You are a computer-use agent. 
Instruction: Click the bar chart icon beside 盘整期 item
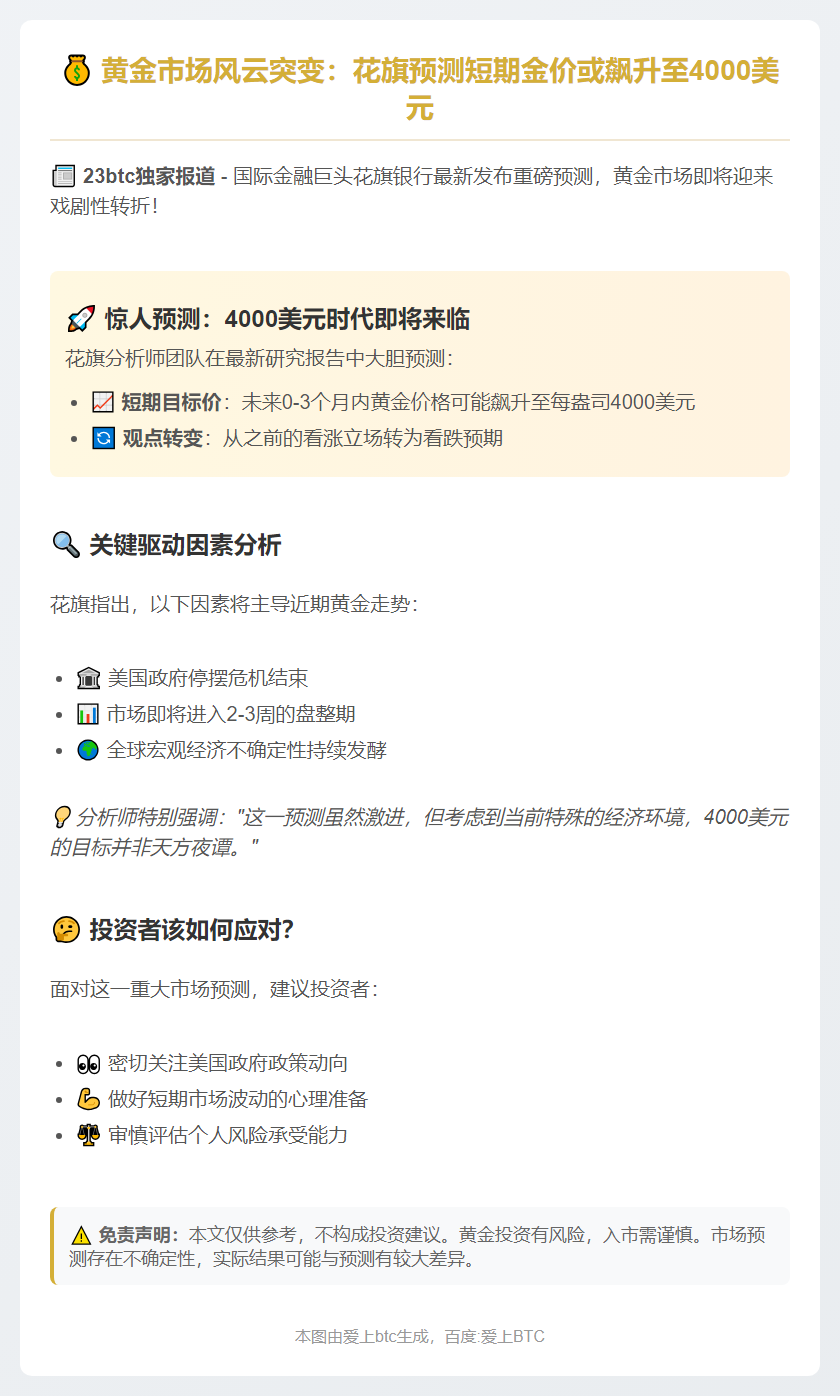(88, 714)
